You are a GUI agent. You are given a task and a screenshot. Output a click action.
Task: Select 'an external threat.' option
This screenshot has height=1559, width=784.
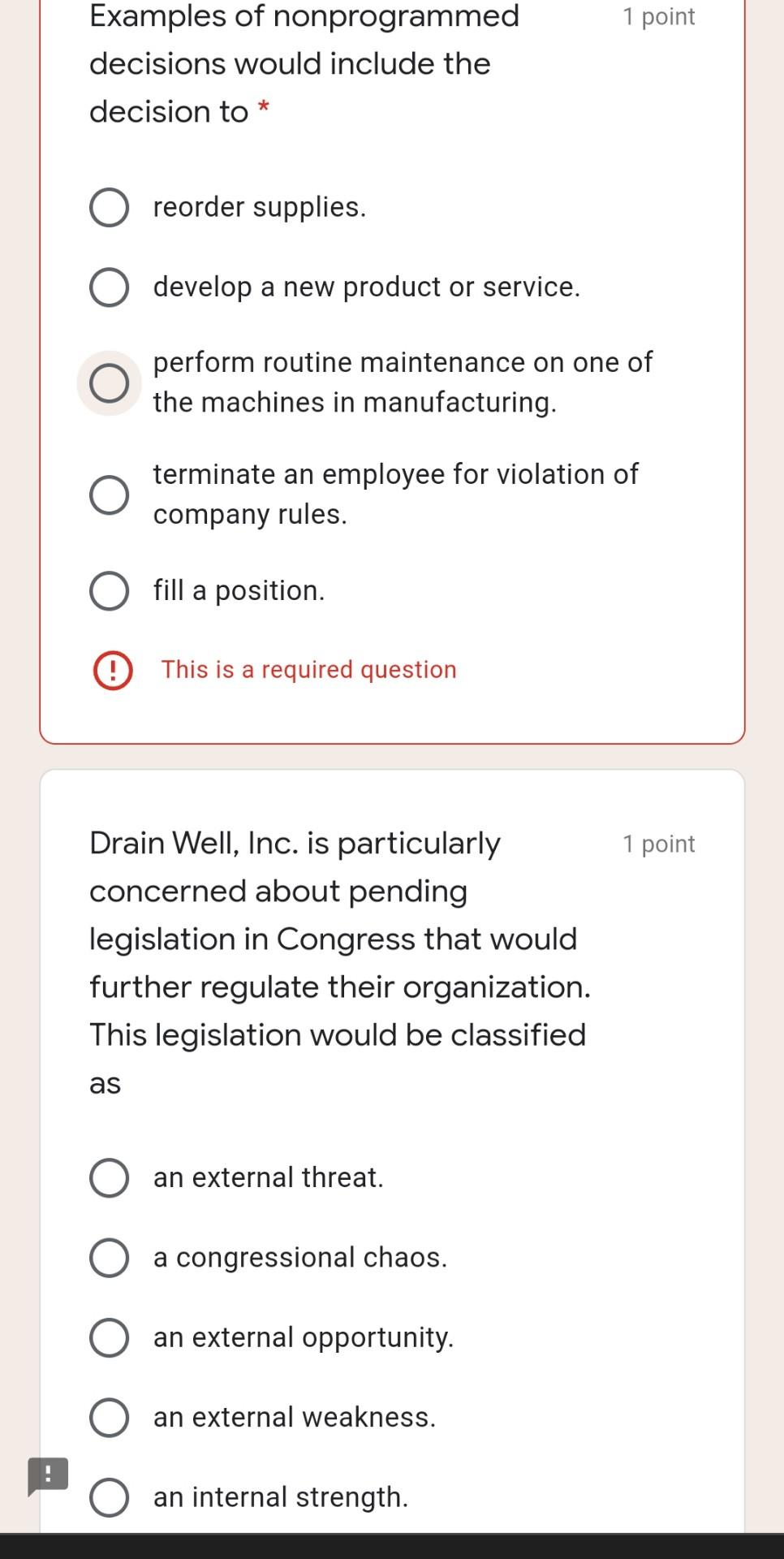pyautogui.click(x=110, y=1177)
